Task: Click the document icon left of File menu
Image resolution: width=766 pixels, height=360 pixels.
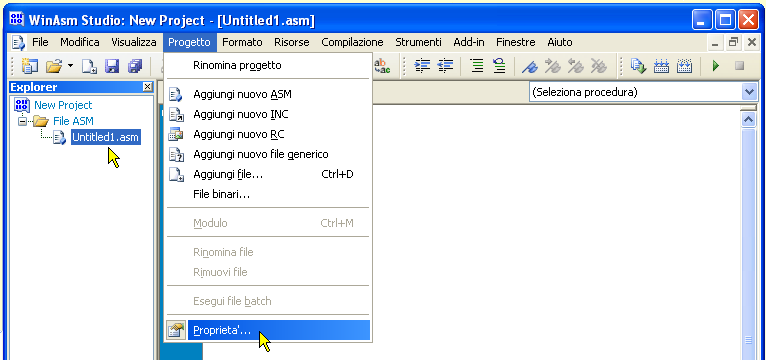Action: (18, 43)
